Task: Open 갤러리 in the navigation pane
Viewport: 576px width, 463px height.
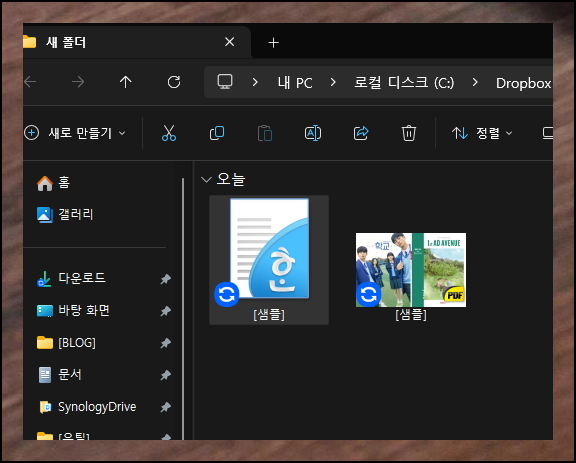Action: 65,215
